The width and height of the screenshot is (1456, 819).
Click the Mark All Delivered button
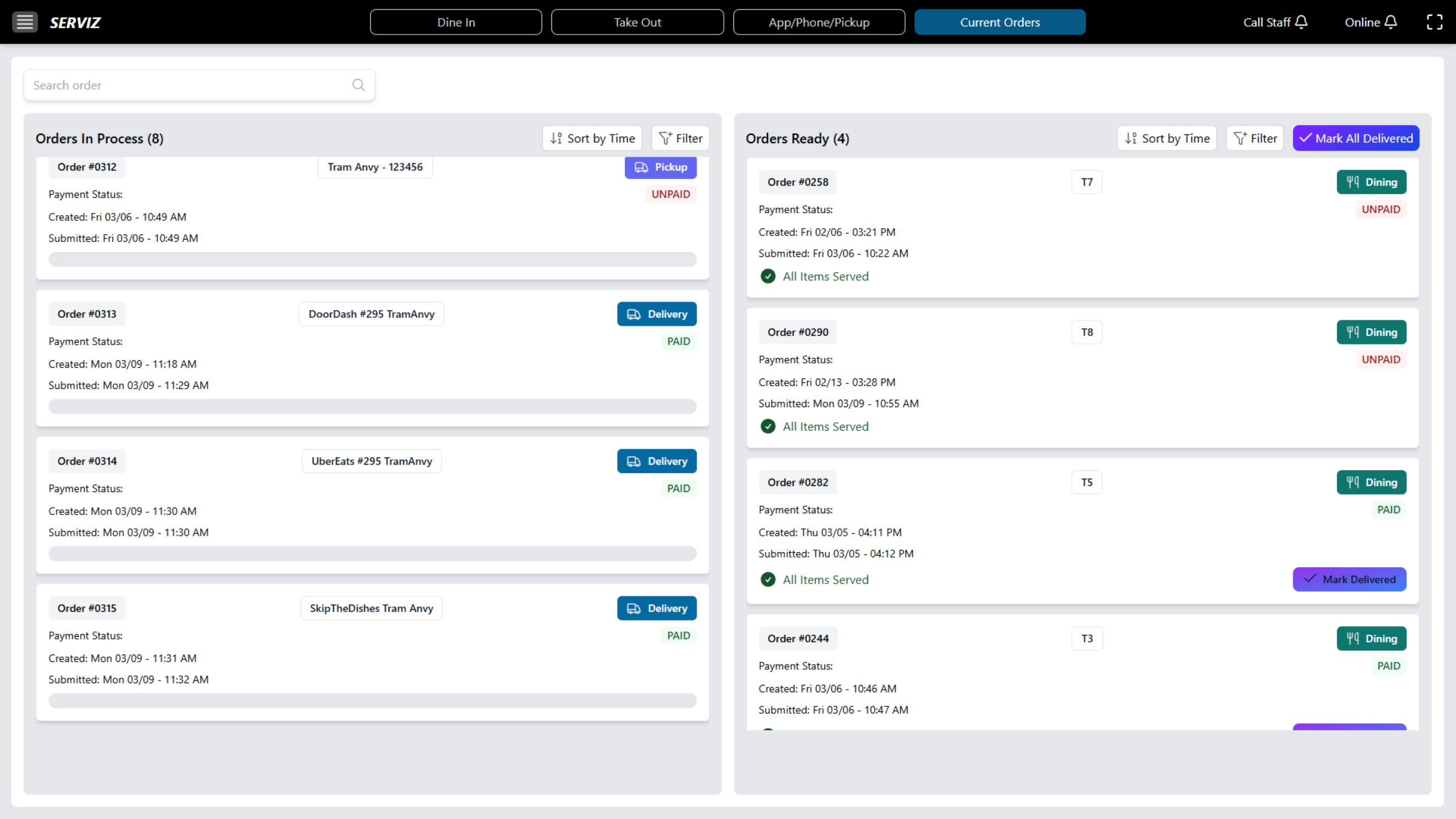[x=1356, y=138]
